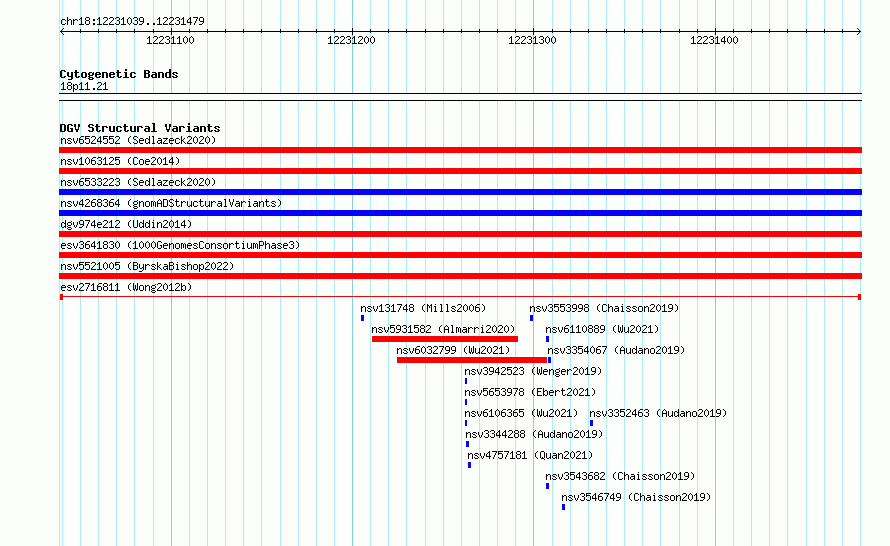Select the blue bar for nsv6533223
This screenshot has height=546, width=890.
(460, 192)
